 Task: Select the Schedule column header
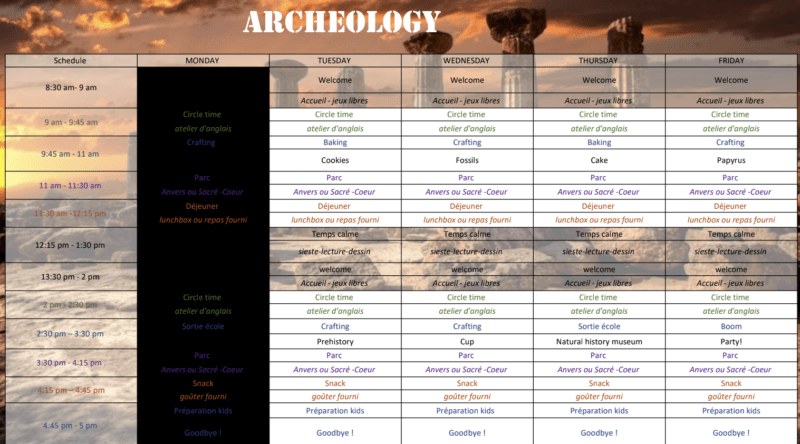pyautogui.click(x=71, y=60)
